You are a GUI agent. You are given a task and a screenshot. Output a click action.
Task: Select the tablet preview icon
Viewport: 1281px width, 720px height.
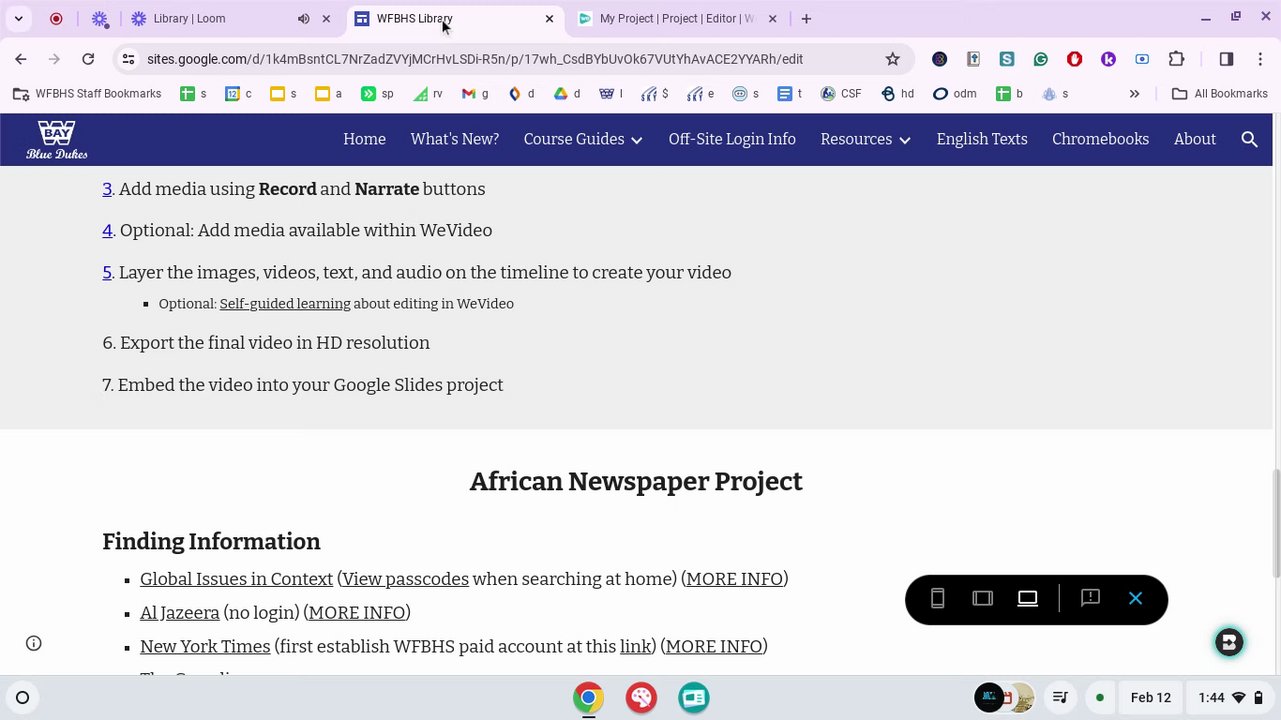982,598
